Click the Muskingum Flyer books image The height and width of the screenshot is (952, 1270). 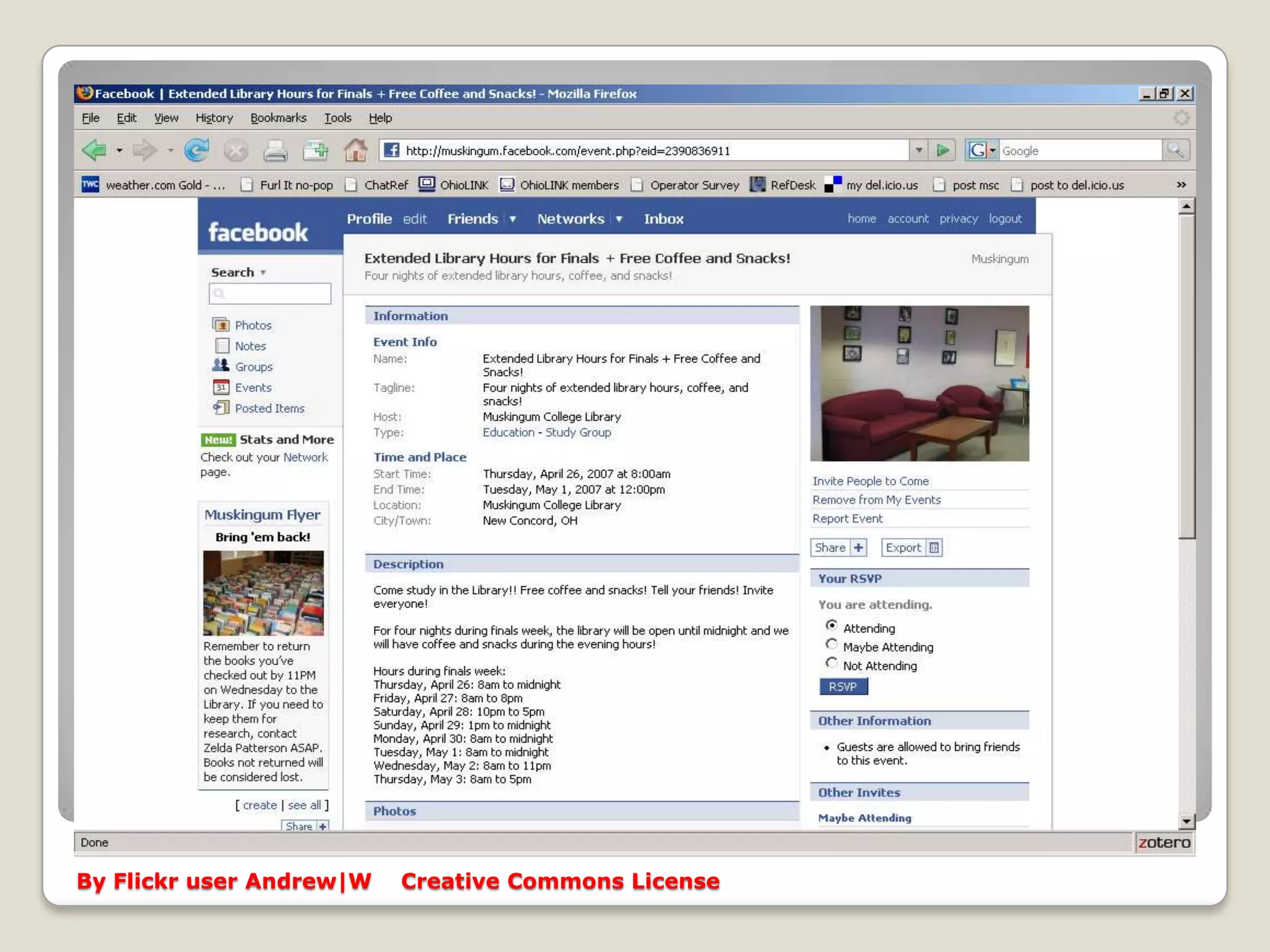click(264, 593)
